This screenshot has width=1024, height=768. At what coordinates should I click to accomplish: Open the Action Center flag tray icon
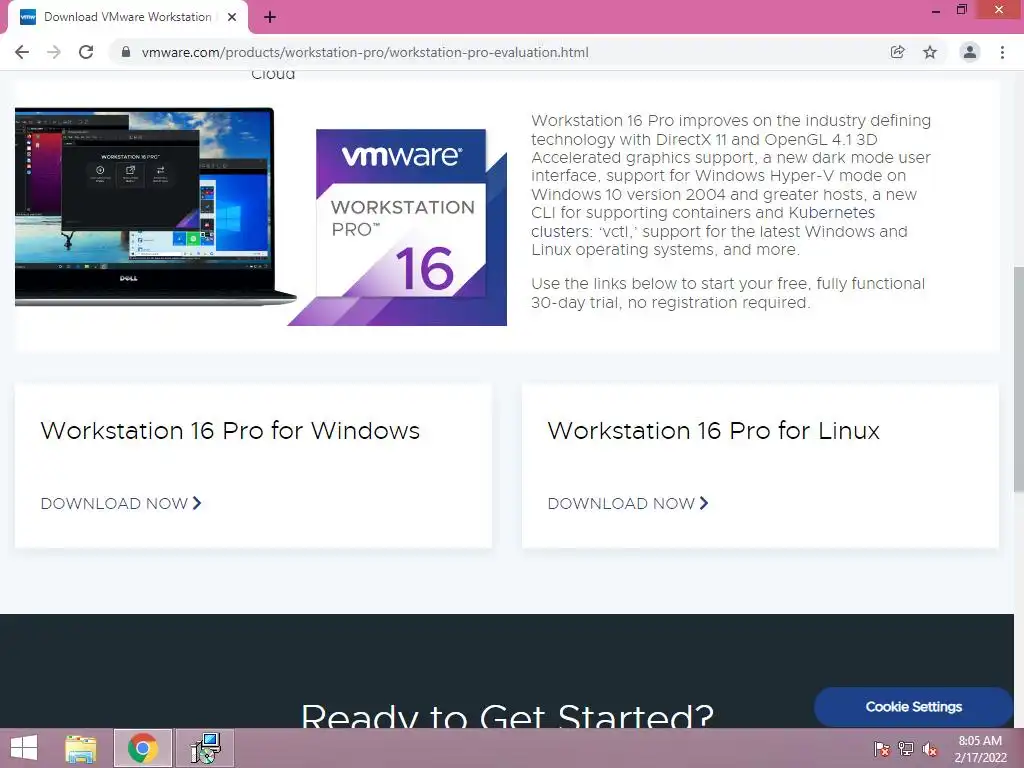[x=881, y=749]
